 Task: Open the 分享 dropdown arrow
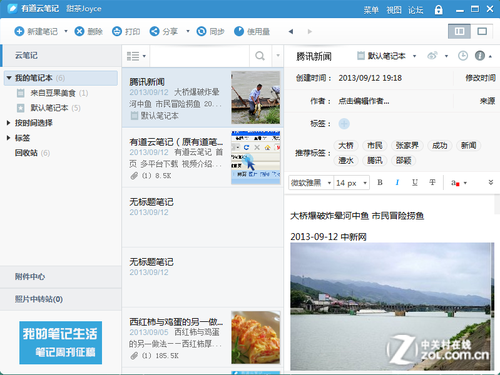pos(188,31)
